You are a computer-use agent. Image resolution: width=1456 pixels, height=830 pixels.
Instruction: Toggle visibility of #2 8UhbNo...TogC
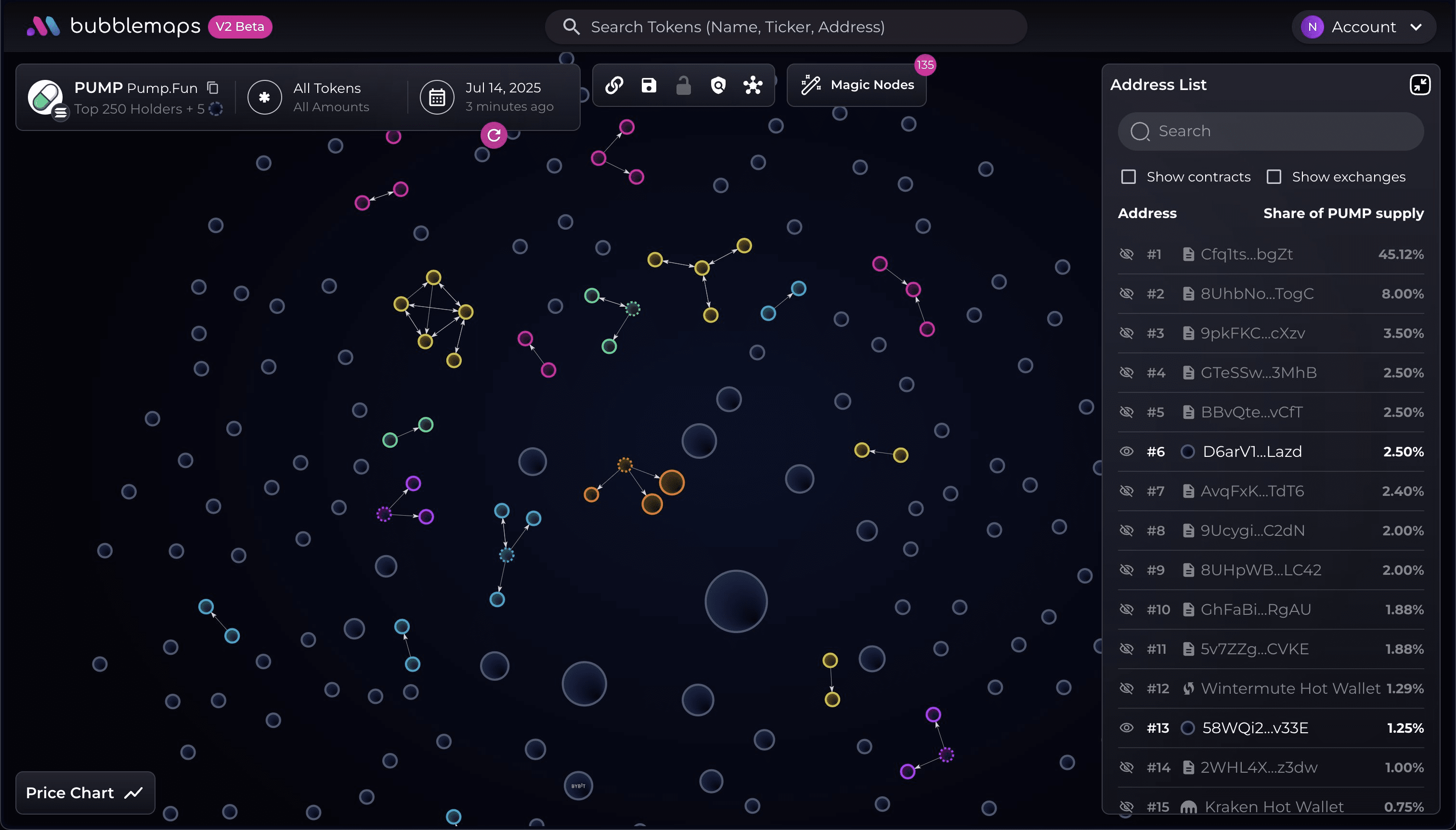point(1127,294)
